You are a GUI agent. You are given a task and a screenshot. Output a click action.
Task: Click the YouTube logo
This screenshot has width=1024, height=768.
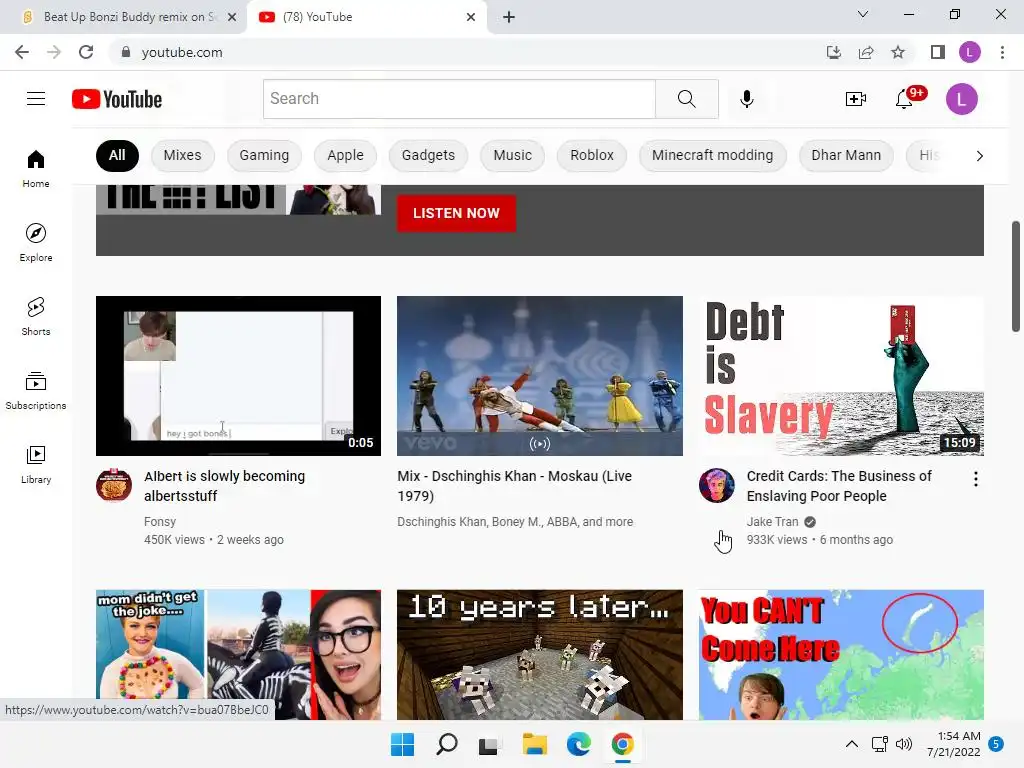tap(117, 99)
